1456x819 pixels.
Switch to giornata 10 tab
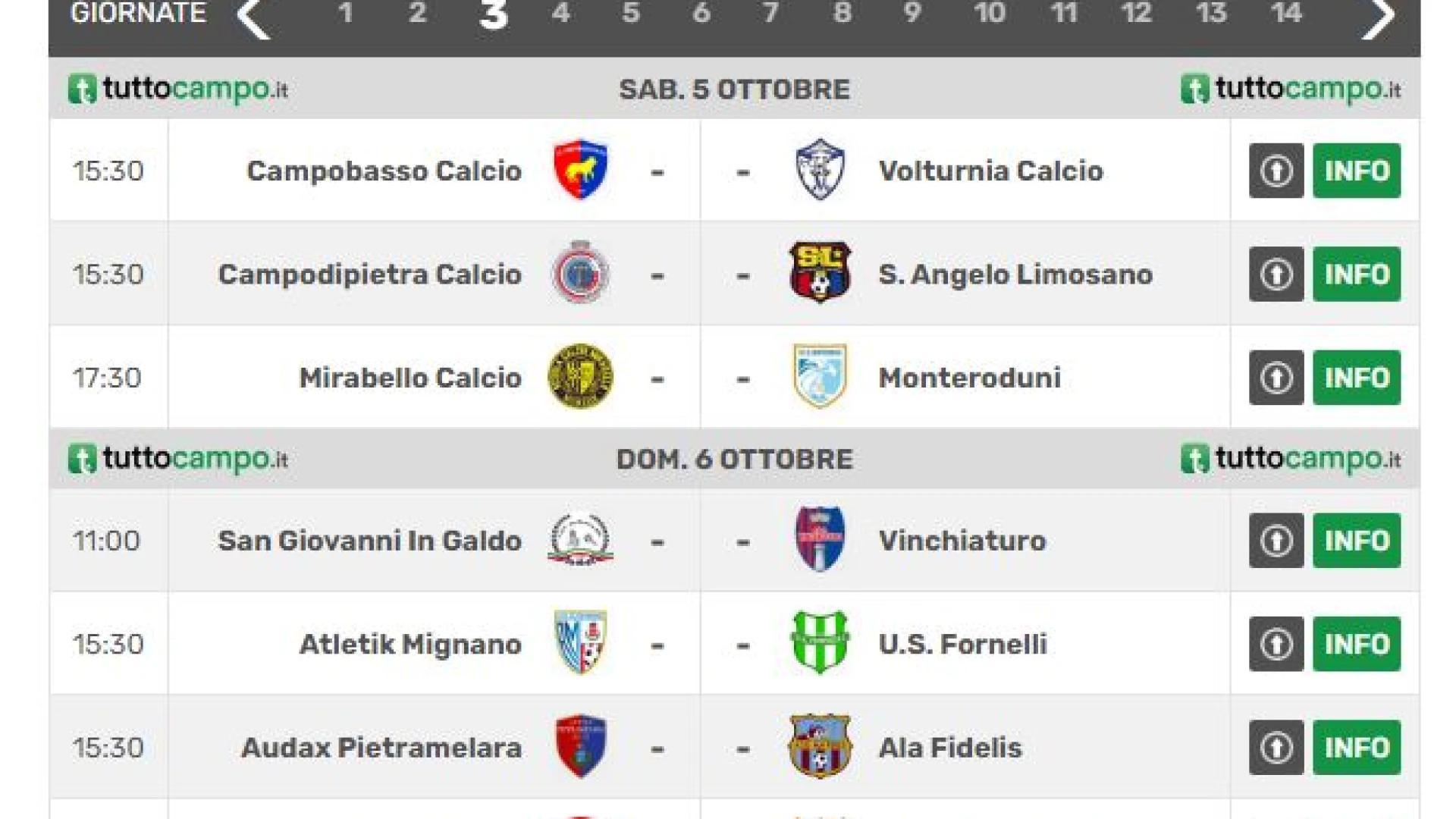click(x=990, y=13)
